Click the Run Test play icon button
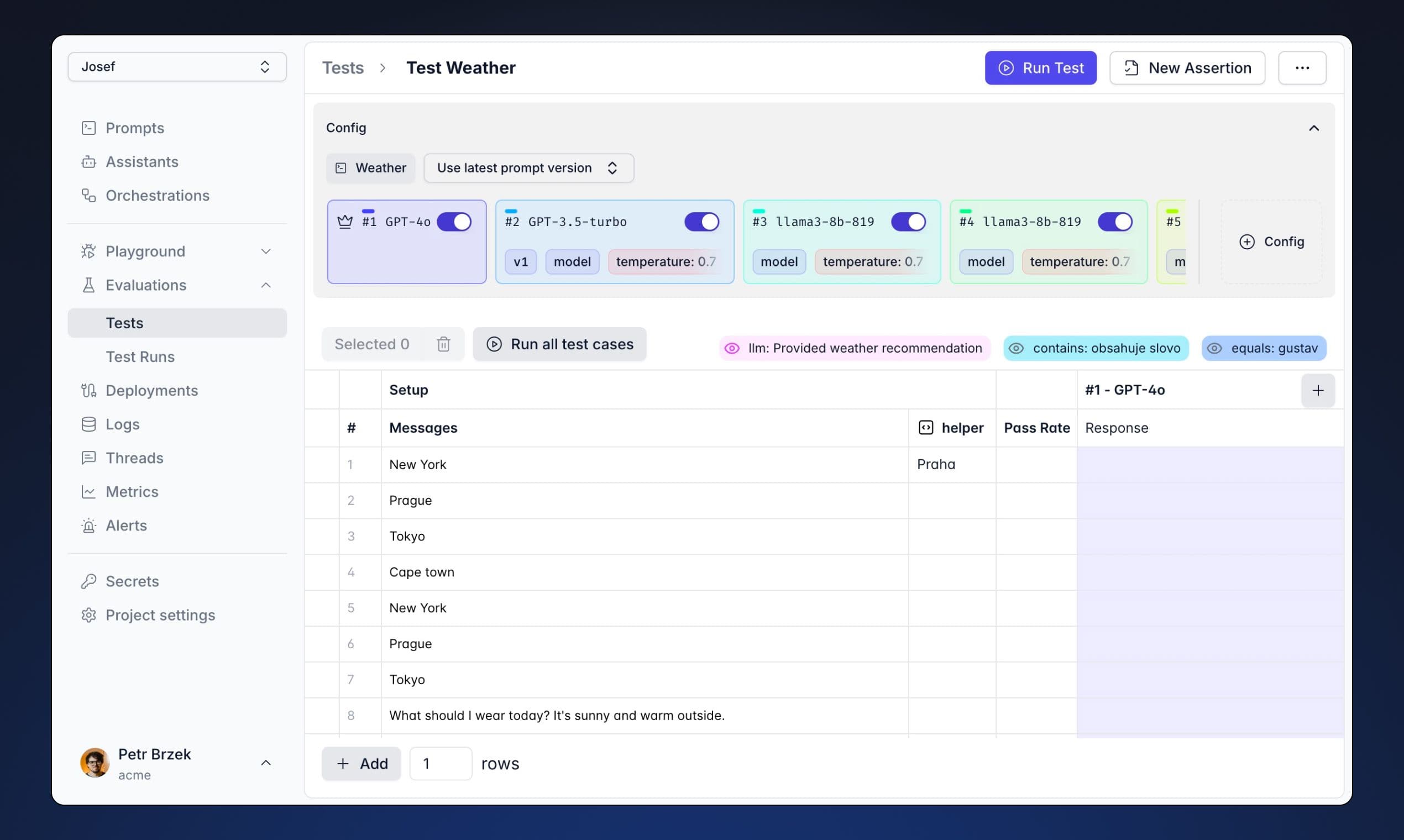Image resolution: width=1404 pixels, height=840 pixels. 1005,67
